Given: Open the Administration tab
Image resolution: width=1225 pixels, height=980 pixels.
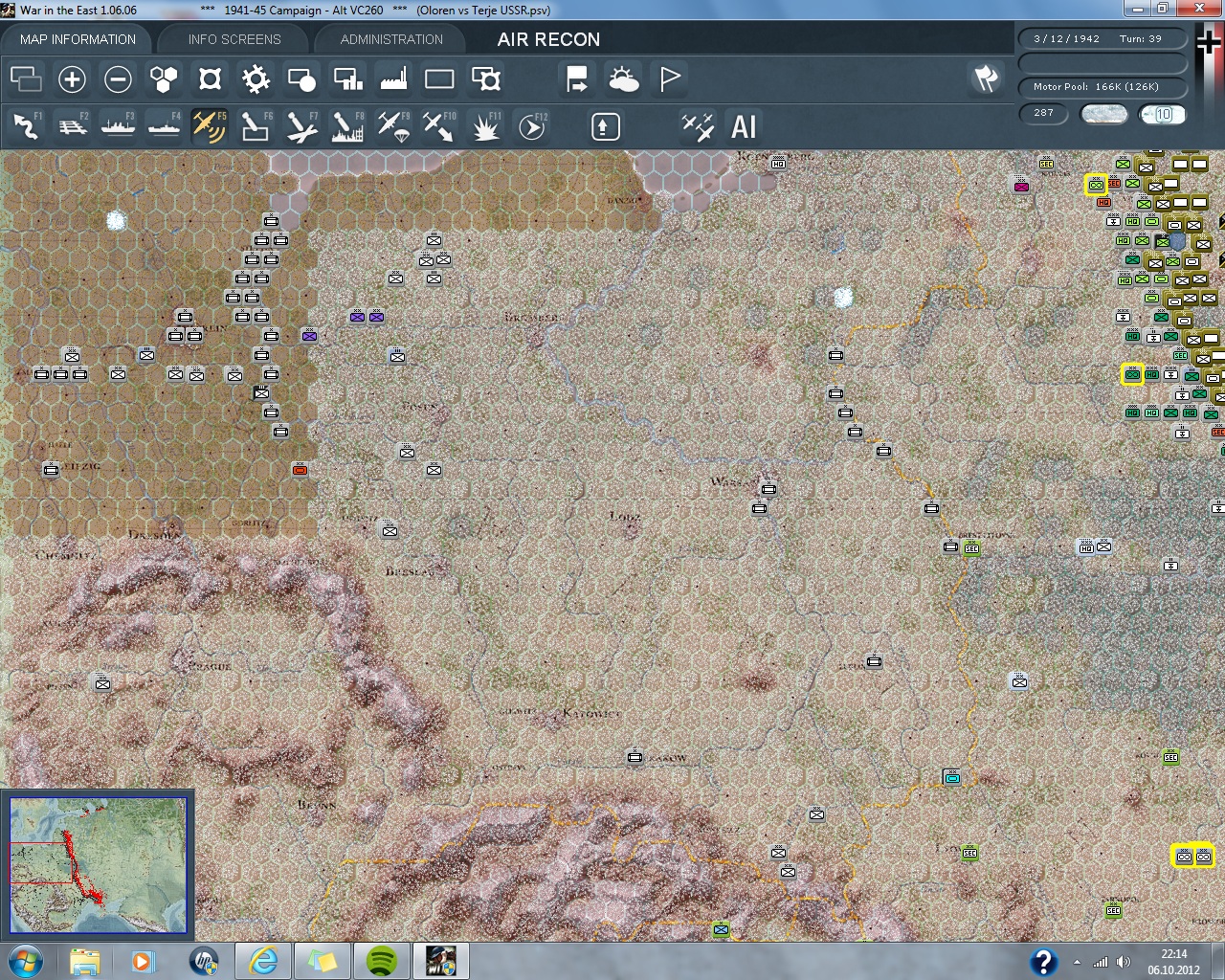Looking at the screenshot, I should pos(391,39).
